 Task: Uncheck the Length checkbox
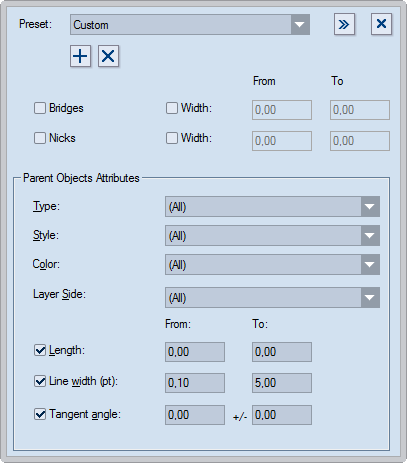(40, 350)
